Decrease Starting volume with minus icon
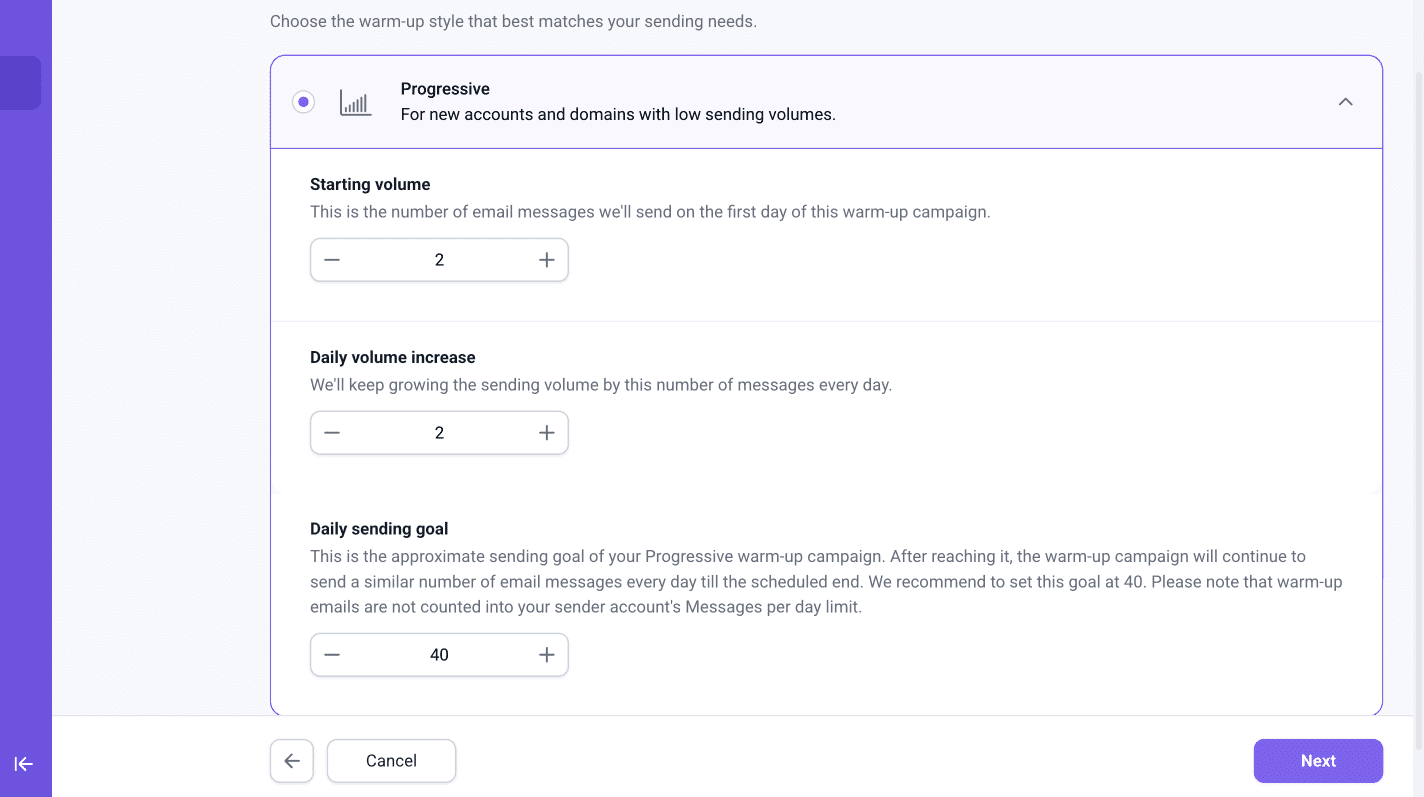1424x797 pixels. tap(332, 260)
